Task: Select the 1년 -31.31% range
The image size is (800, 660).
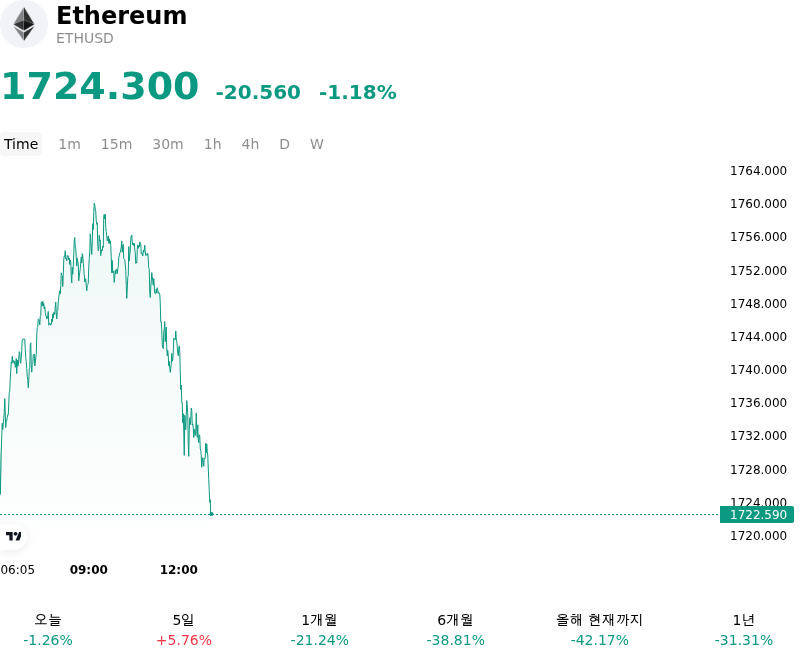Action: point(743,630)
